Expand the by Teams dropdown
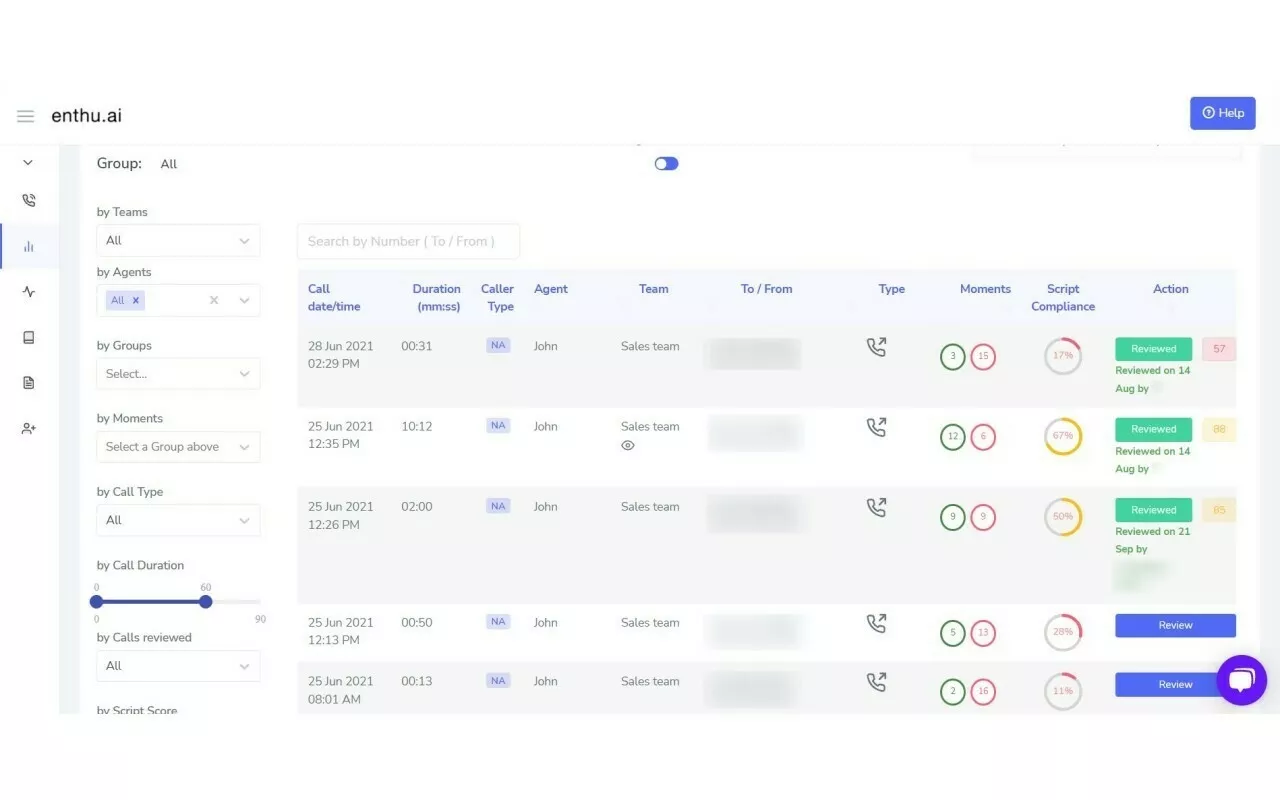 click(x=177, y=240)
